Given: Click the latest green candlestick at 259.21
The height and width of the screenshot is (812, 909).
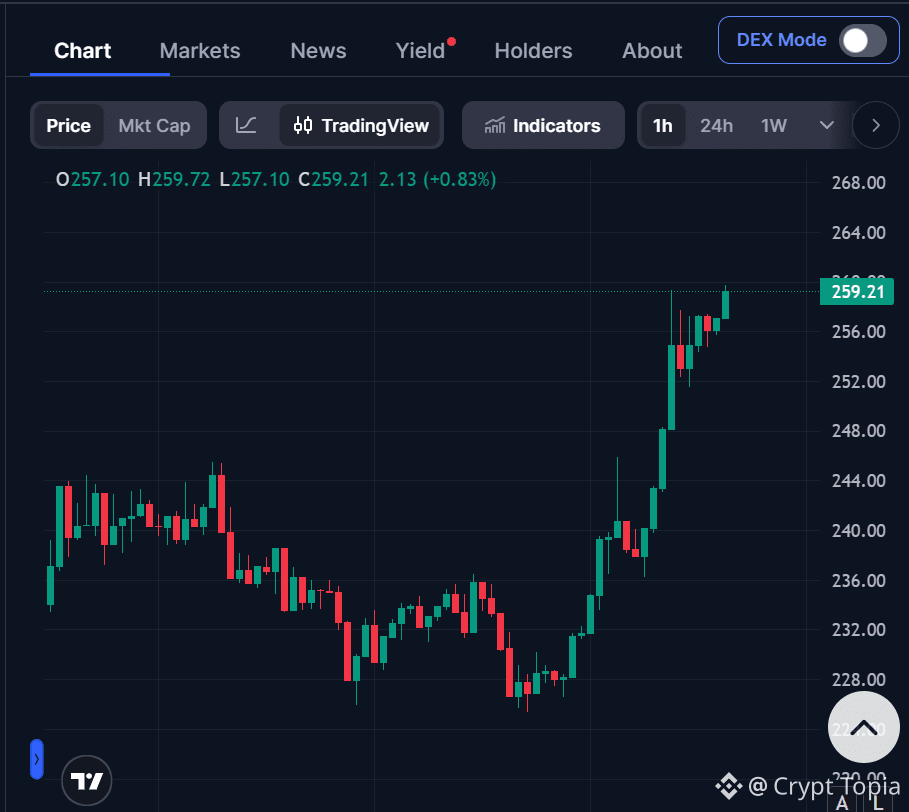Looking at the screenshot, I should pyautogui.click(x=725, y=305).
